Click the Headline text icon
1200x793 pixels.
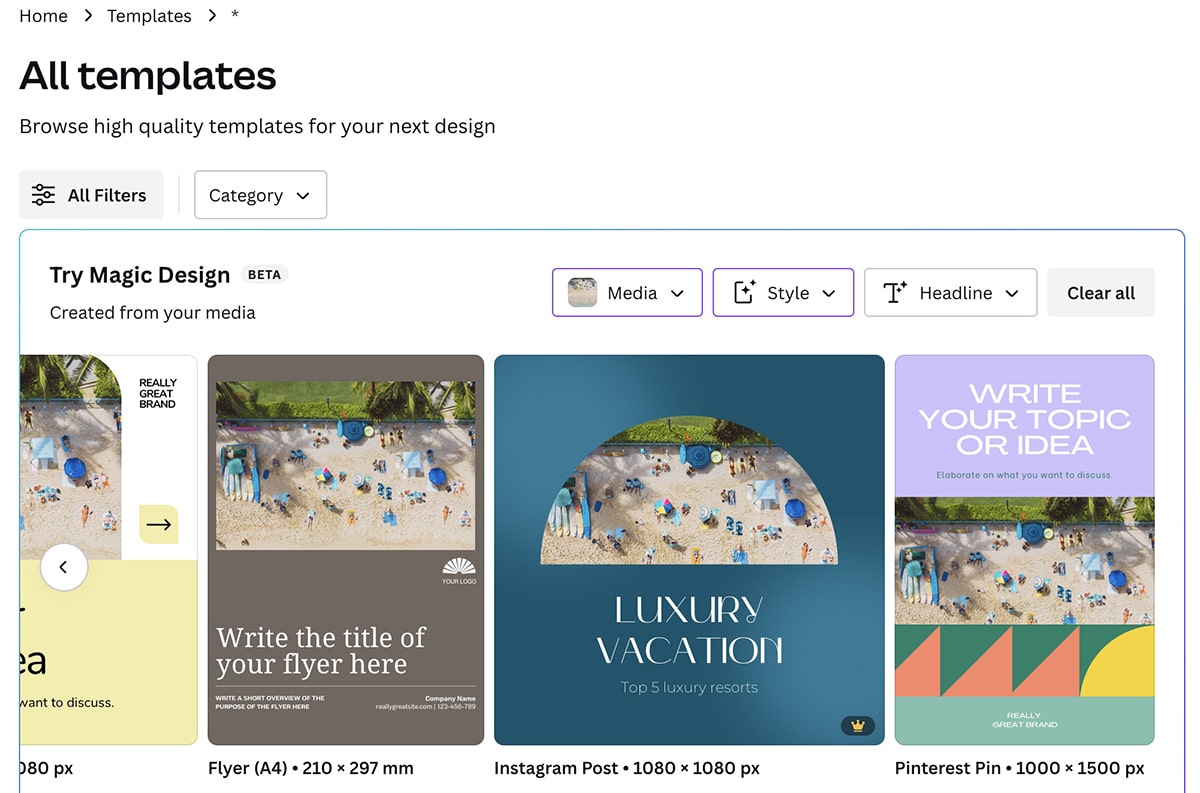click(895, 293)
